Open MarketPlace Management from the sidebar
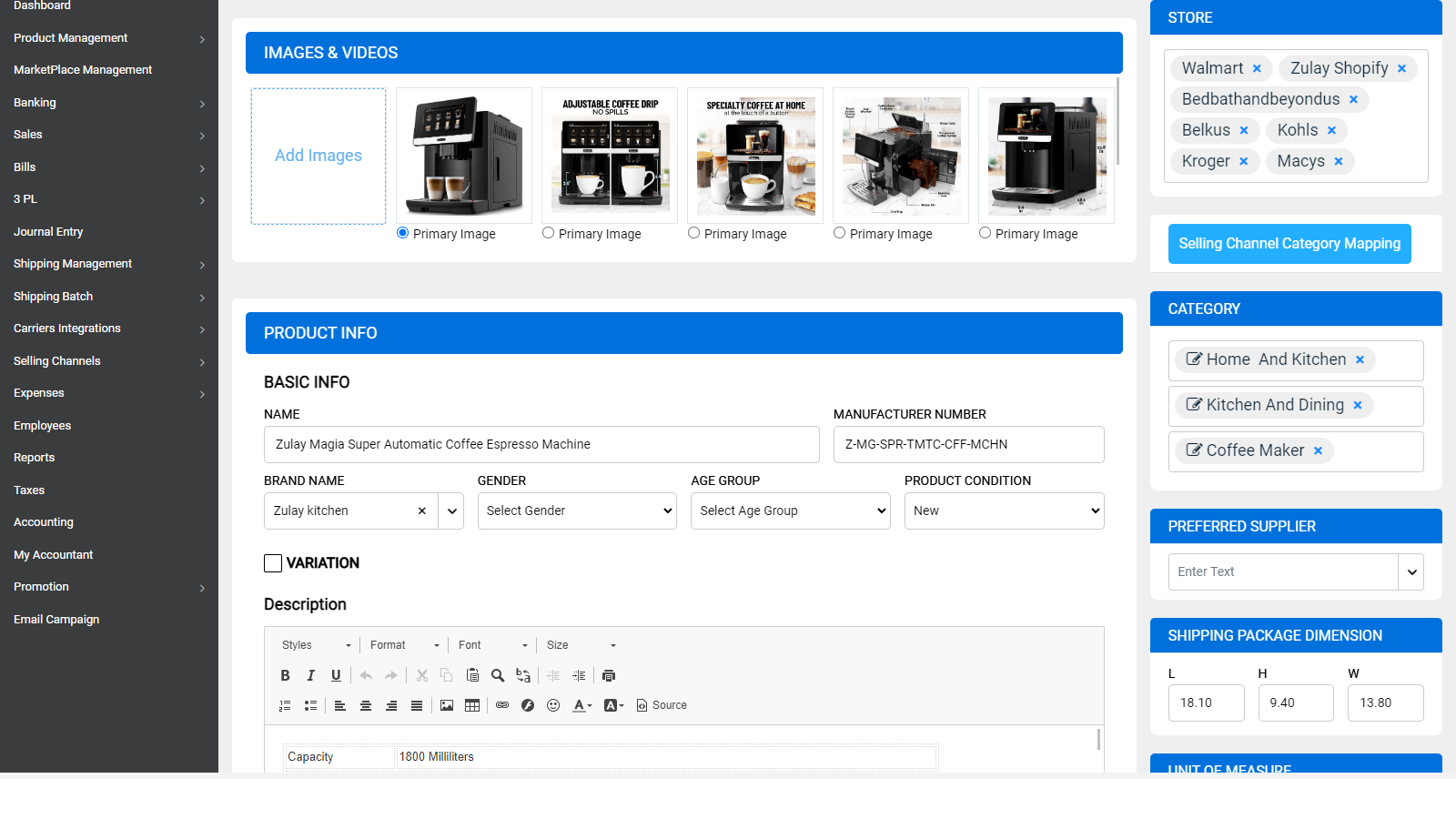 pos(82,69)
